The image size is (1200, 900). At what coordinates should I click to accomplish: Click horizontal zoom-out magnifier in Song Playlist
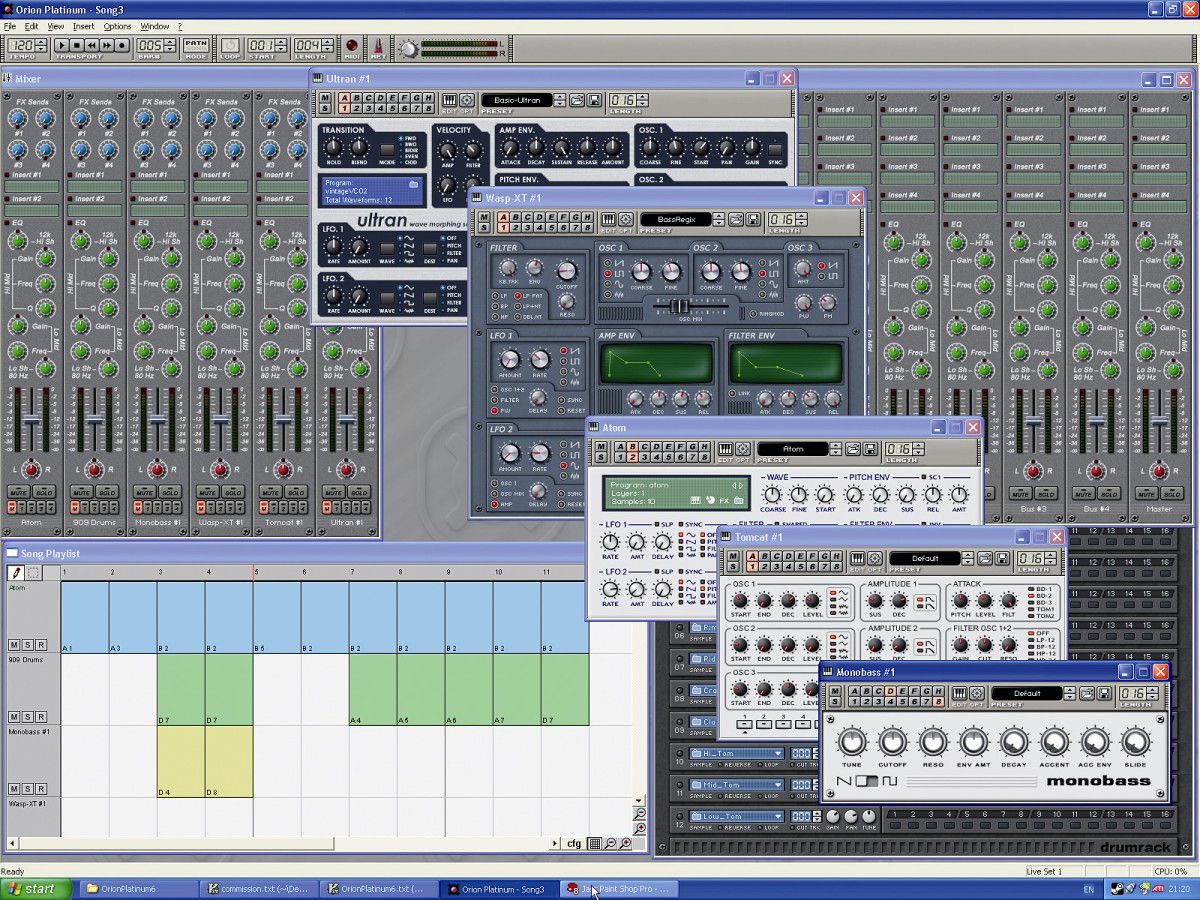[611, 844]
